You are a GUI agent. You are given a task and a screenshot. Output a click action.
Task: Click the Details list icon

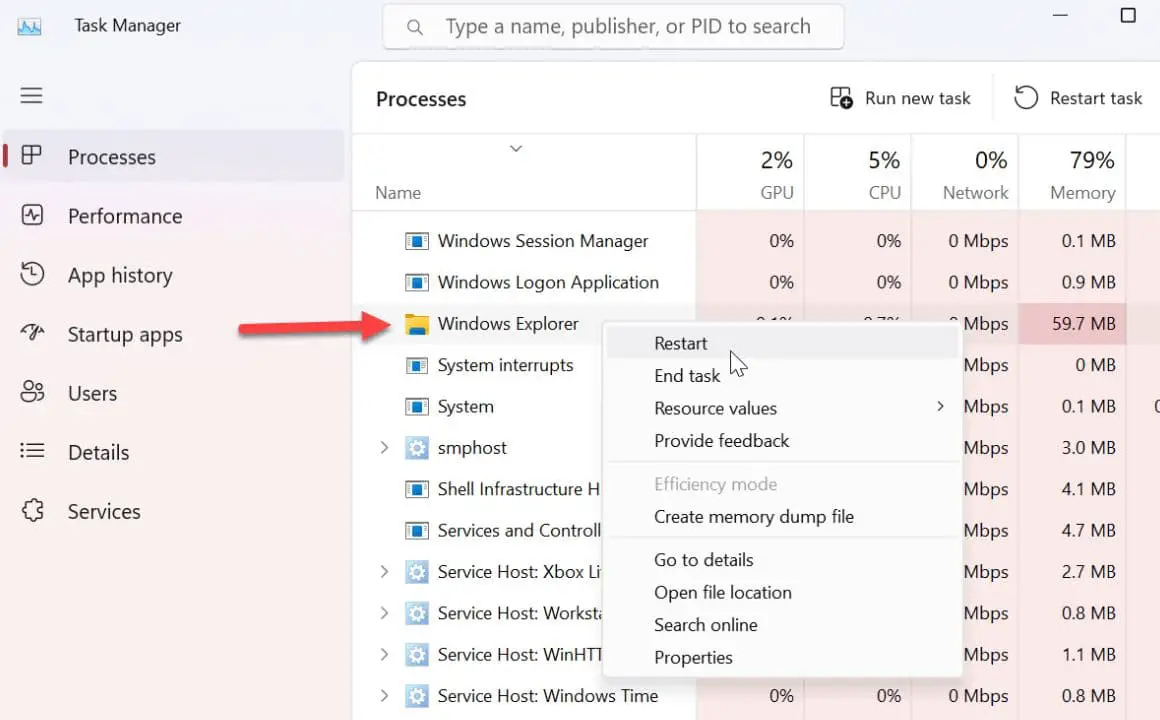(x=32, y=451)
